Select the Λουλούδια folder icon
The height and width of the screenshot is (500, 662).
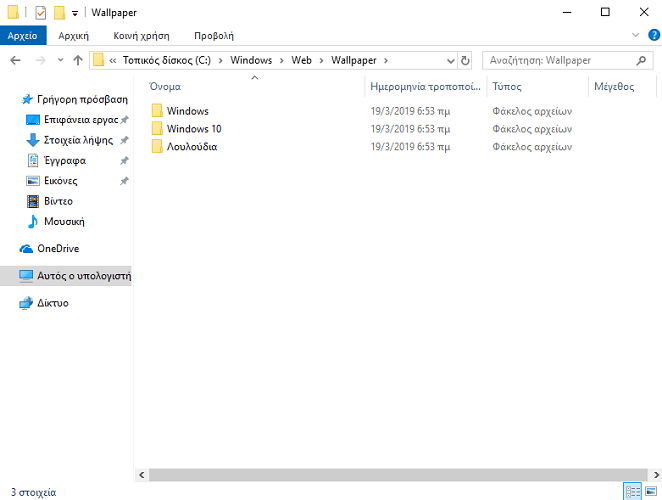pyautogui.click(x=157, y=147)
